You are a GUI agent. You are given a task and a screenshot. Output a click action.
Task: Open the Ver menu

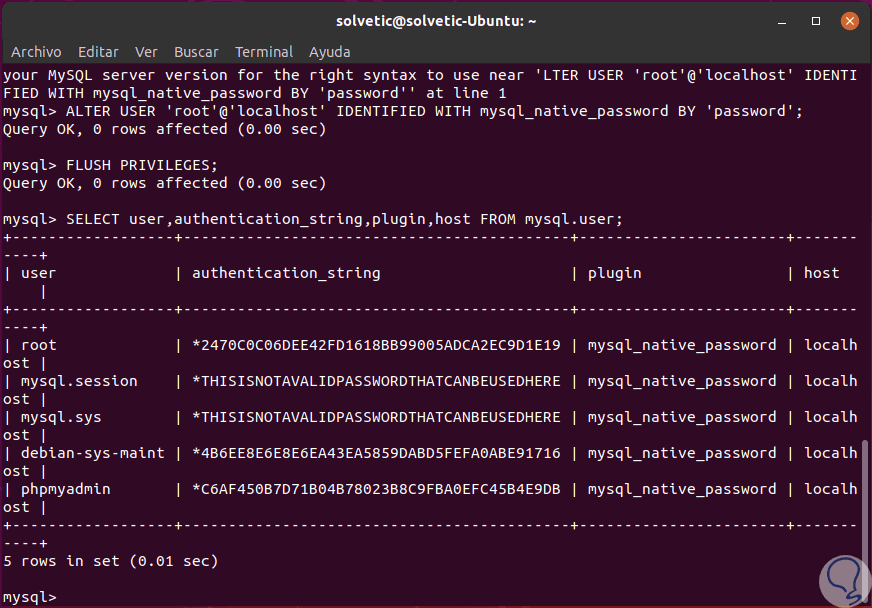coord(146,52)
